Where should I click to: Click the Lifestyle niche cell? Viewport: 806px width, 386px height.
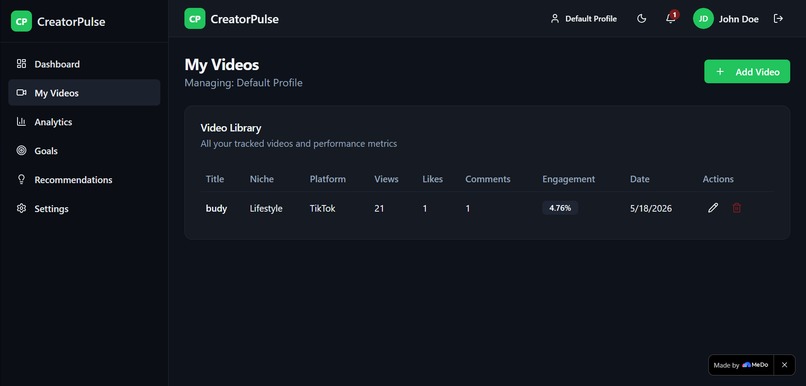coord(266,209)
